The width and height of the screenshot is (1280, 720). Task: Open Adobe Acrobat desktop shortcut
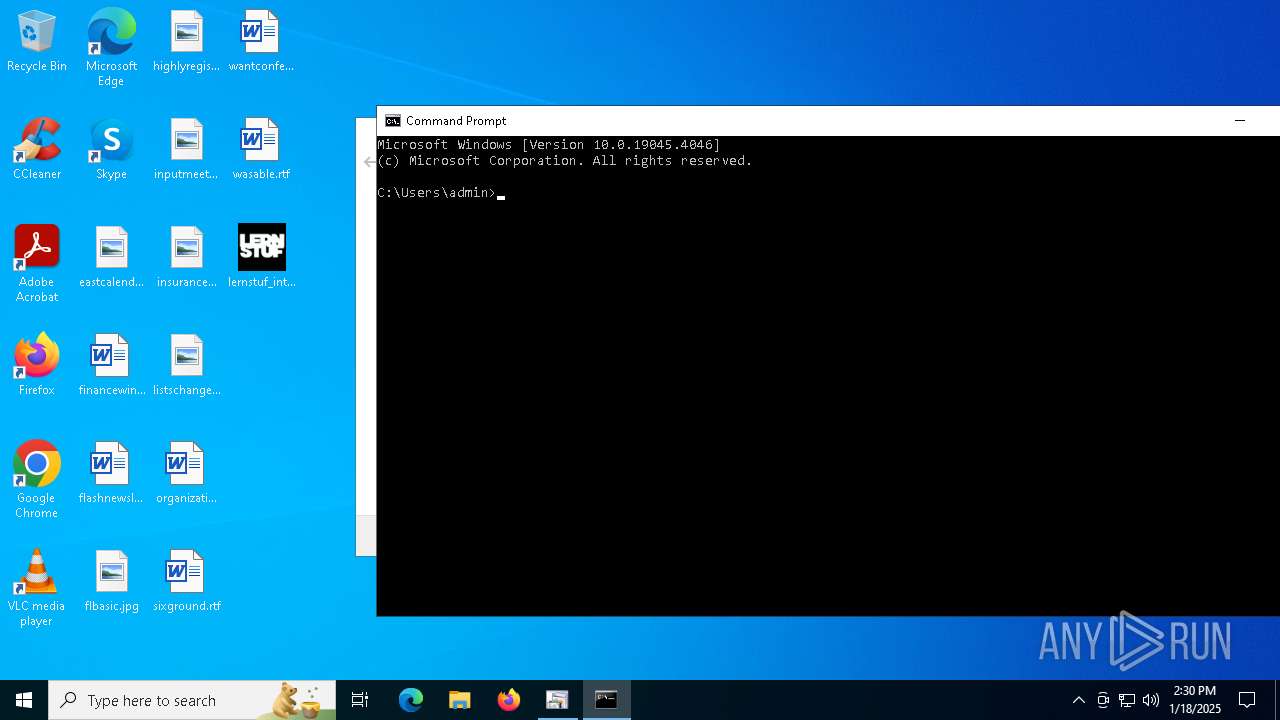coord(37,264)
